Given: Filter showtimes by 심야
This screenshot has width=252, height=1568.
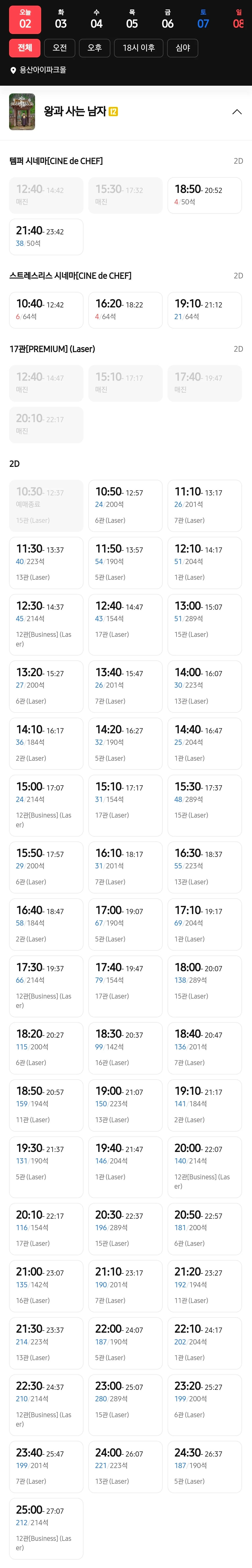Looking at the screenshot, I should (x=183, y=48).
